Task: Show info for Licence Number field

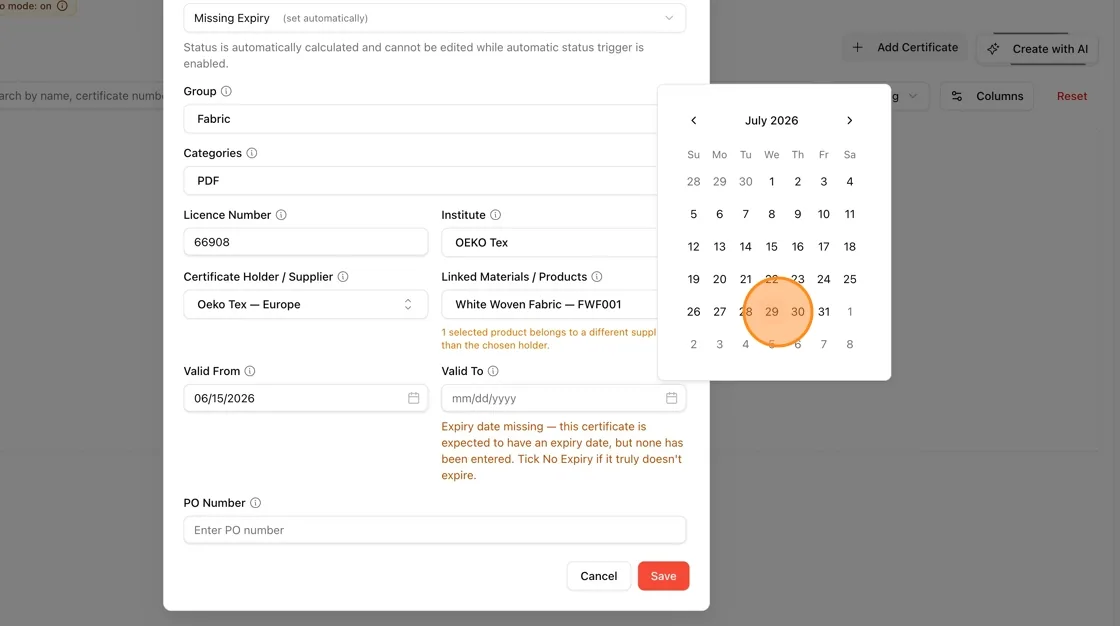Action: (x=281, y=215)
